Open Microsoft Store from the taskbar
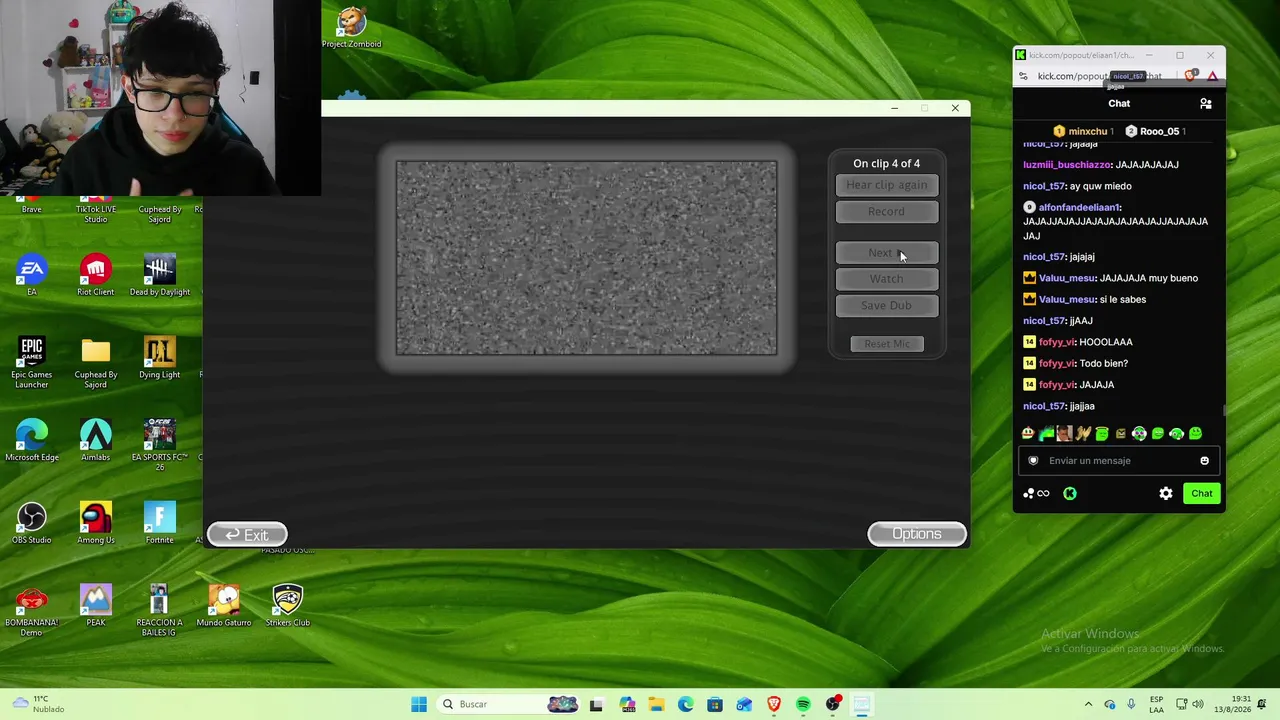The height and width of the screenshot is (720, 1280). (715, 704)
